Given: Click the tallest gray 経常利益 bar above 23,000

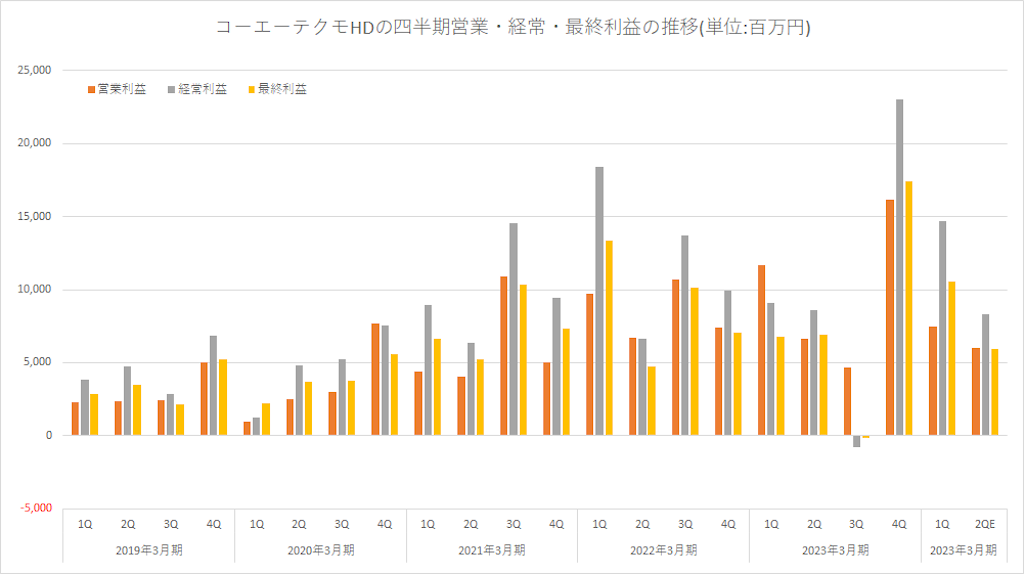Looking at the screenshot, I should [899, 267].
